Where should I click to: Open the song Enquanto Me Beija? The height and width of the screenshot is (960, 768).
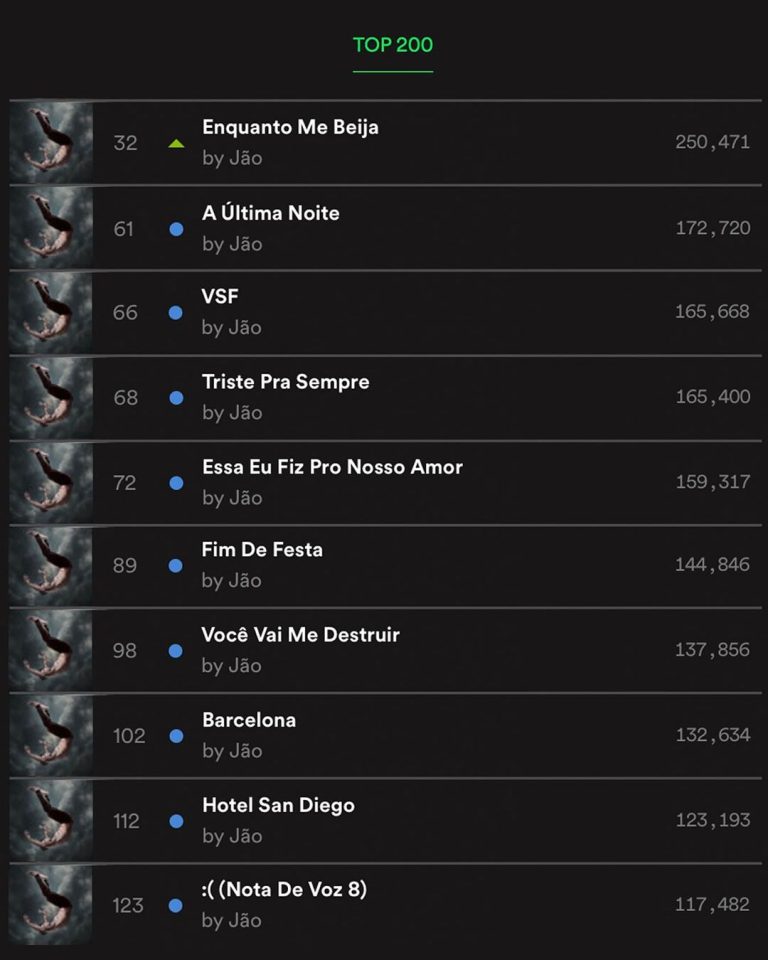tap(290, 127)
